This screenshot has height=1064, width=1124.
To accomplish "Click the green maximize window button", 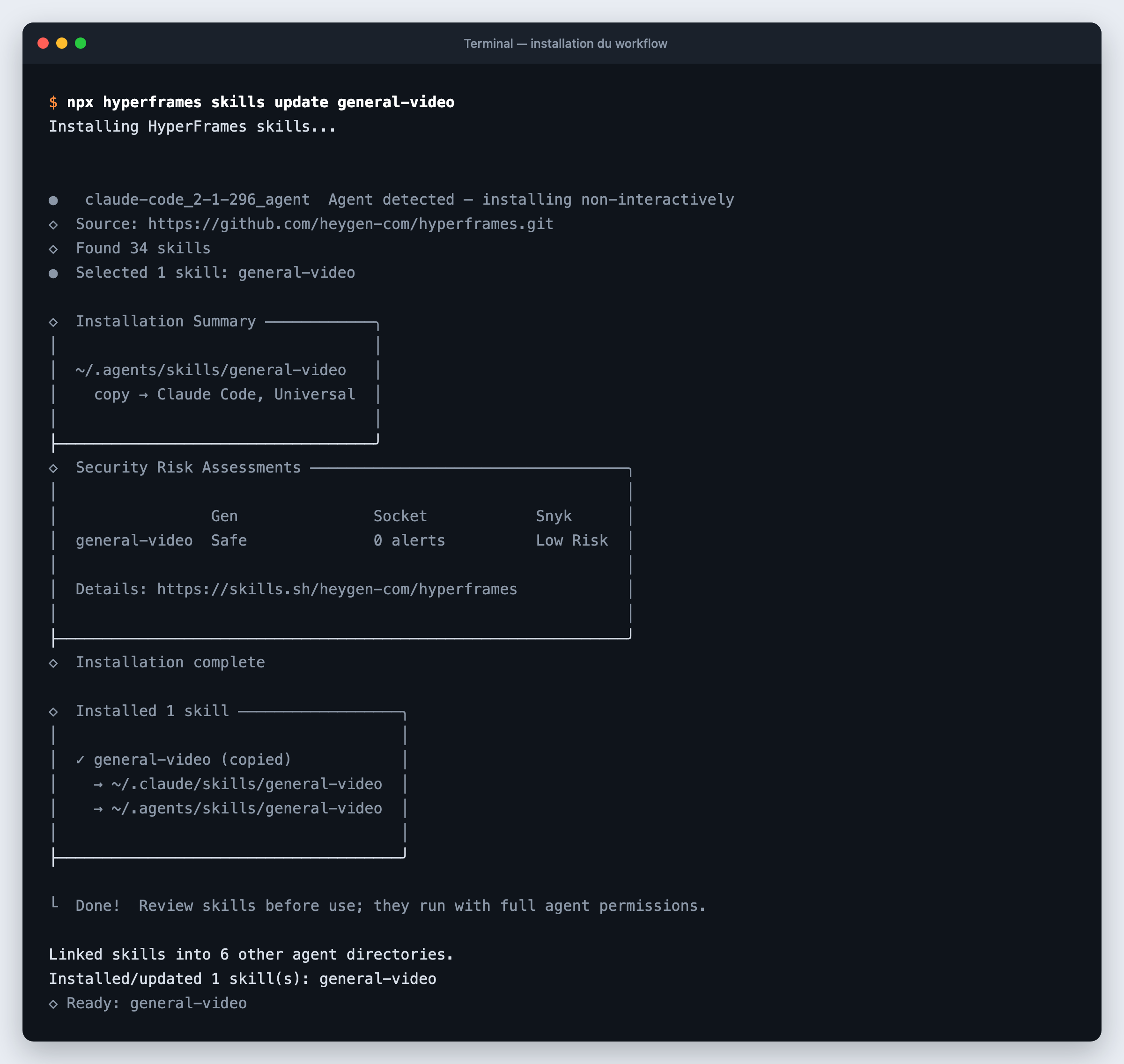I will [81, 43].
